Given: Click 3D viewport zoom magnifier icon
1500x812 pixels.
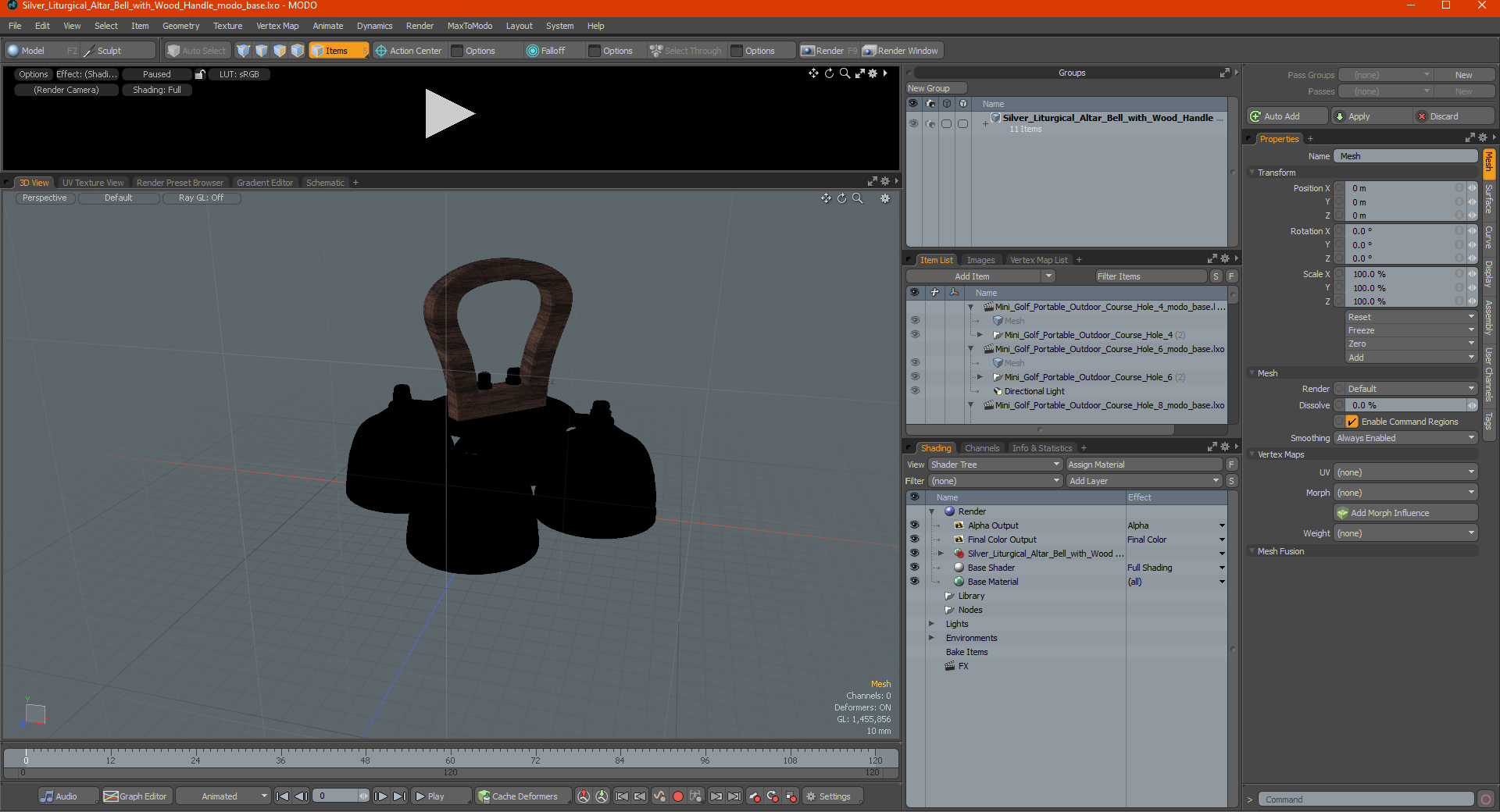Looking at the screenshot, I should pyautogui.click(x=858, y=198).
